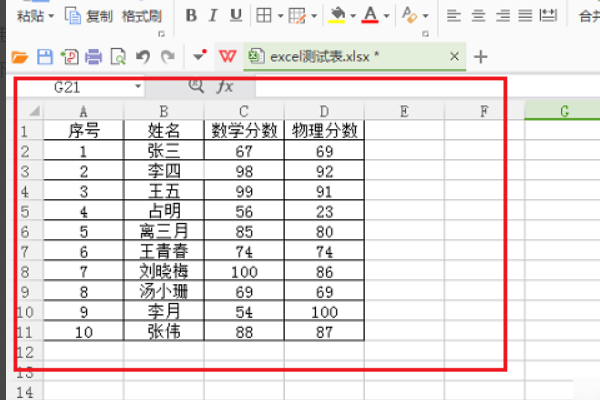Select the cell containing 刘晓梅
Viewport: 600px width, 400px height.
pos(164,271)
